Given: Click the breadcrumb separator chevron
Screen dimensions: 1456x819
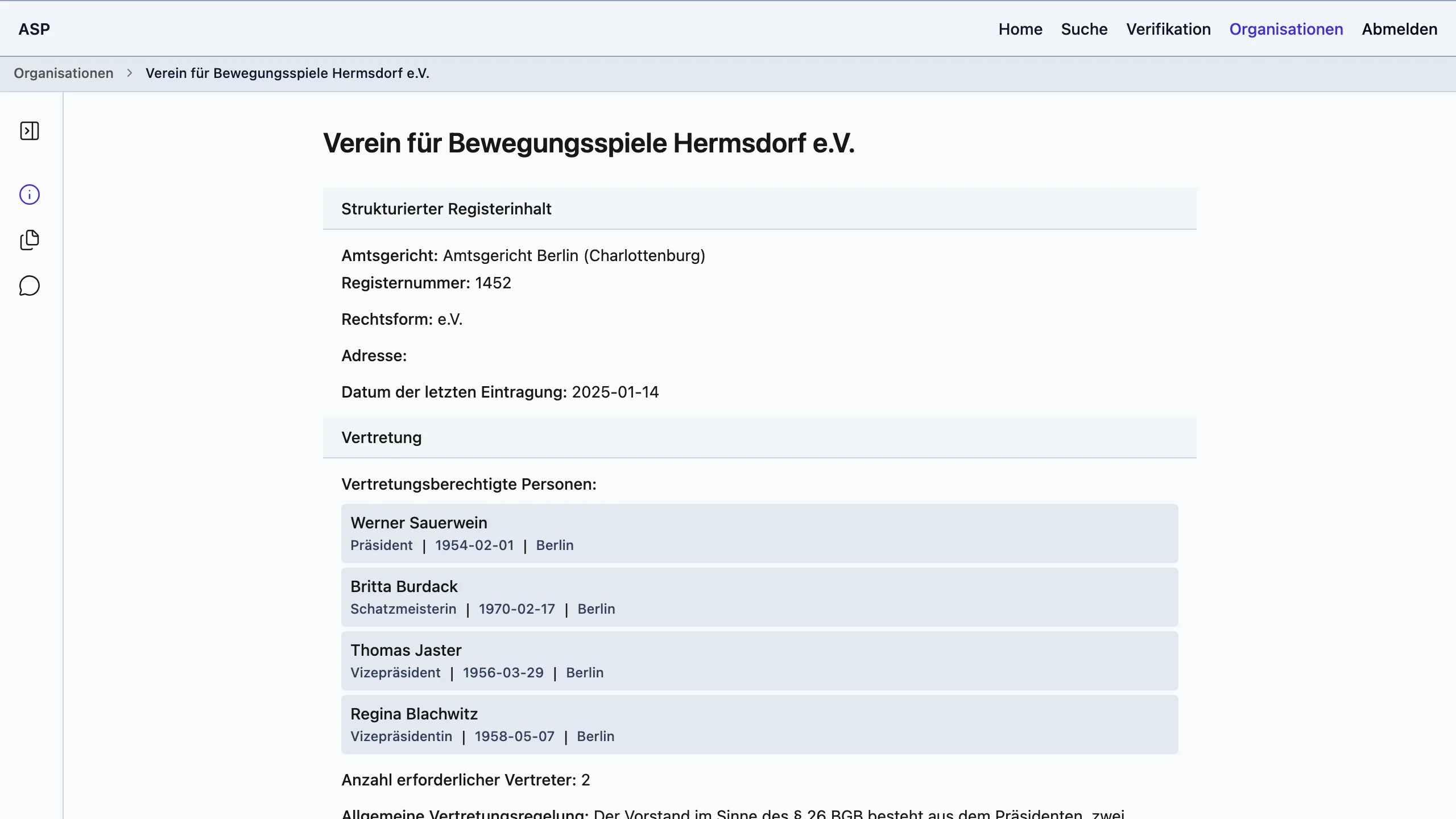Looking at the screenshot, I should [x=130, y=73].
